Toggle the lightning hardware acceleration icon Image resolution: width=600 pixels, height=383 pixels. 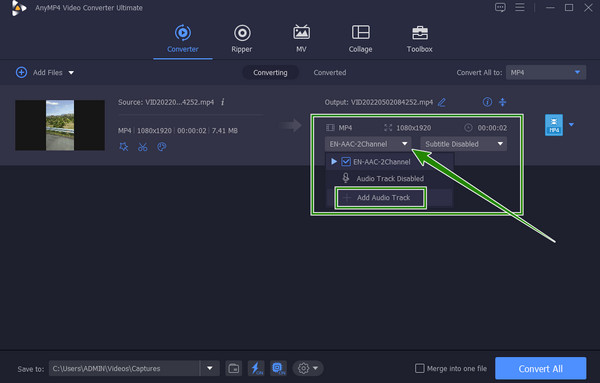click(256, 368)
